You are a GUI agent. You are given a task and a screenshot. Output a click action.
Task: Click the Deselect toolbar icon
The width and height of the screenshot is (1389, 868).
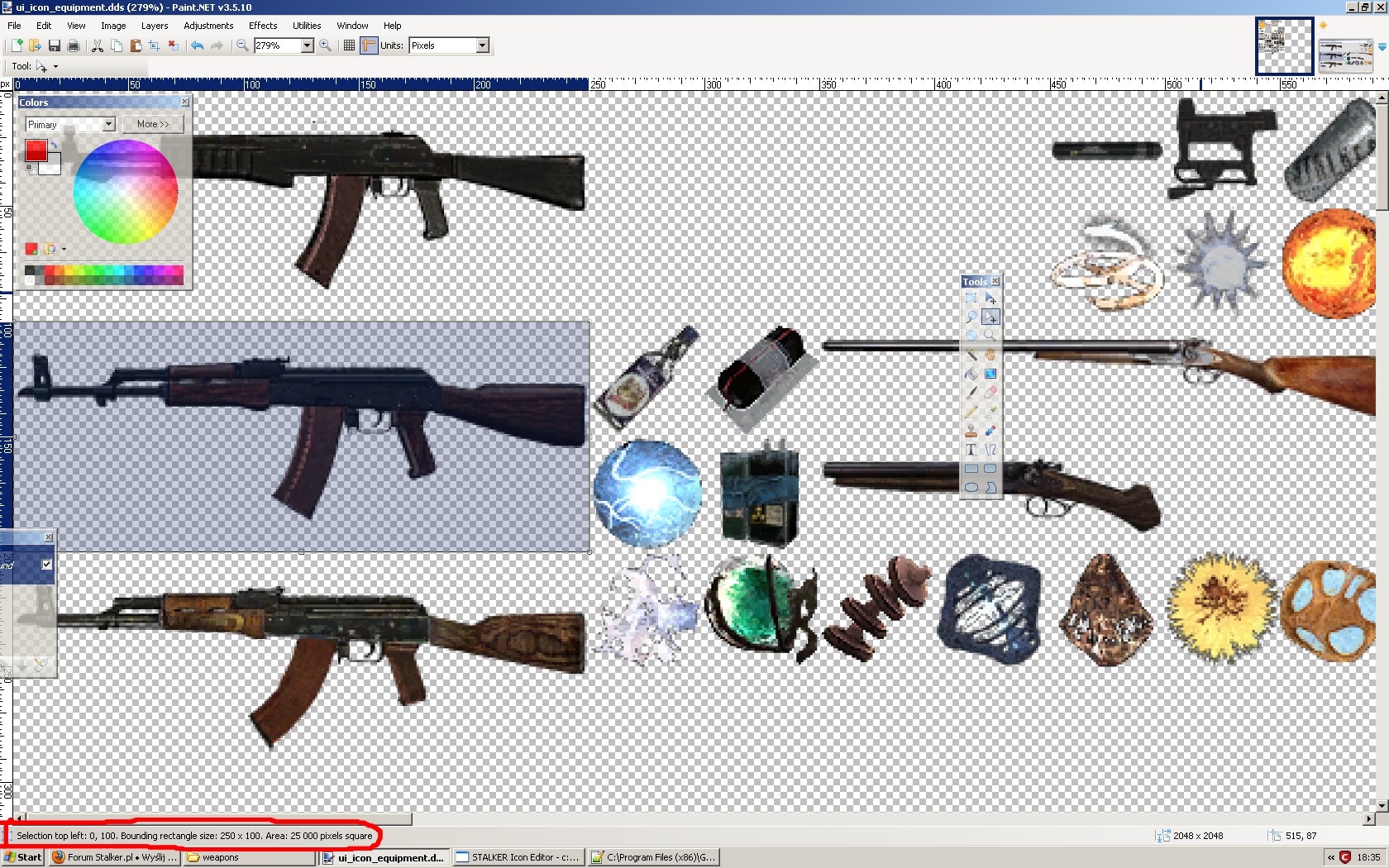[x=174, y=45]
